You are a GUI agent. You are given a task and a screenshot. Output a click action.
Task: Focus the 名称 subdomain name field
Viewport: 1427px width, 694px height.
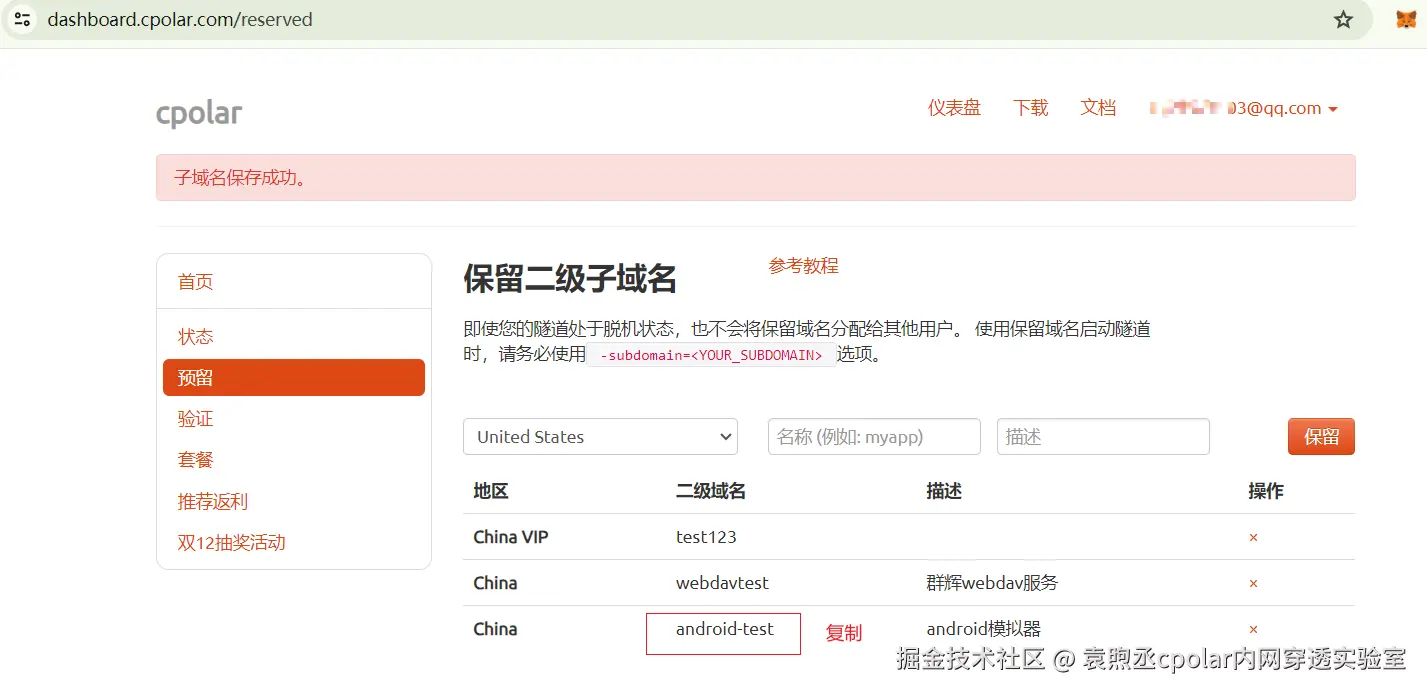click(874, 437)
